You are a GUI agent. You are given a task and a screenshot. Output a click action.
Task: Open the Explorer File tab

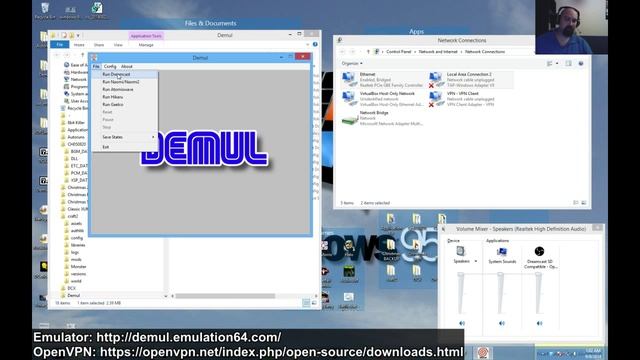click(x=60, y=44)
